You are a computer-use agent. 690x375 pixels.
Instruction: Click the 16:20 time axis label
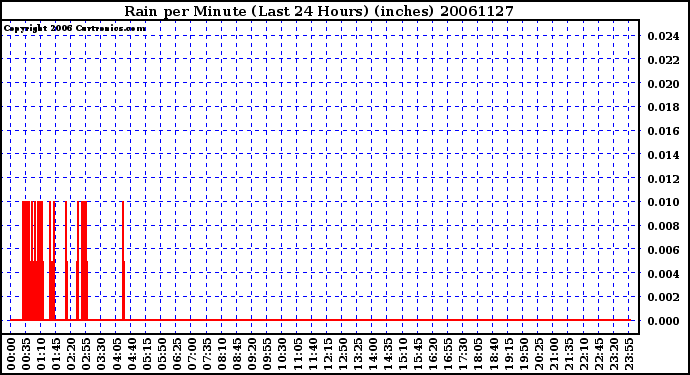(433, 354)
